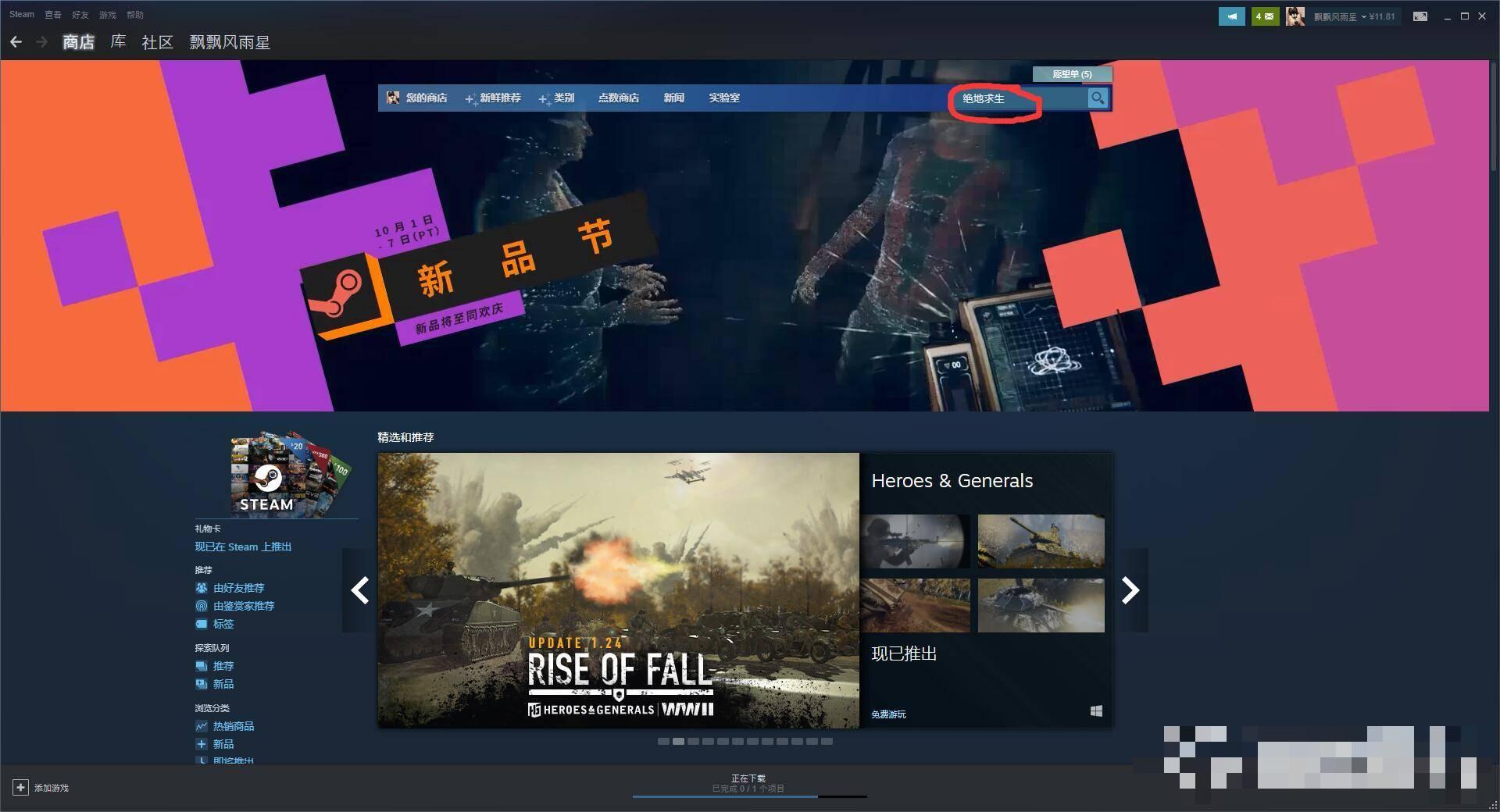
Task: View the bottom-right grey tank thumbnail
Action: tap(1041, 605)
